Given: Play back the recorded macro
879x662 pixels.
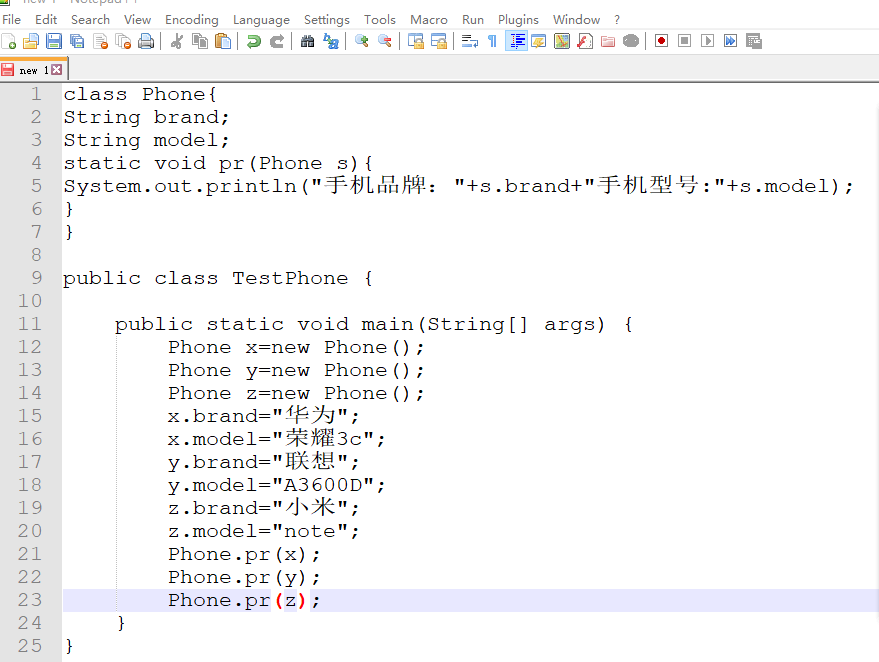Looking at the screenshot, I should (707, 41).
